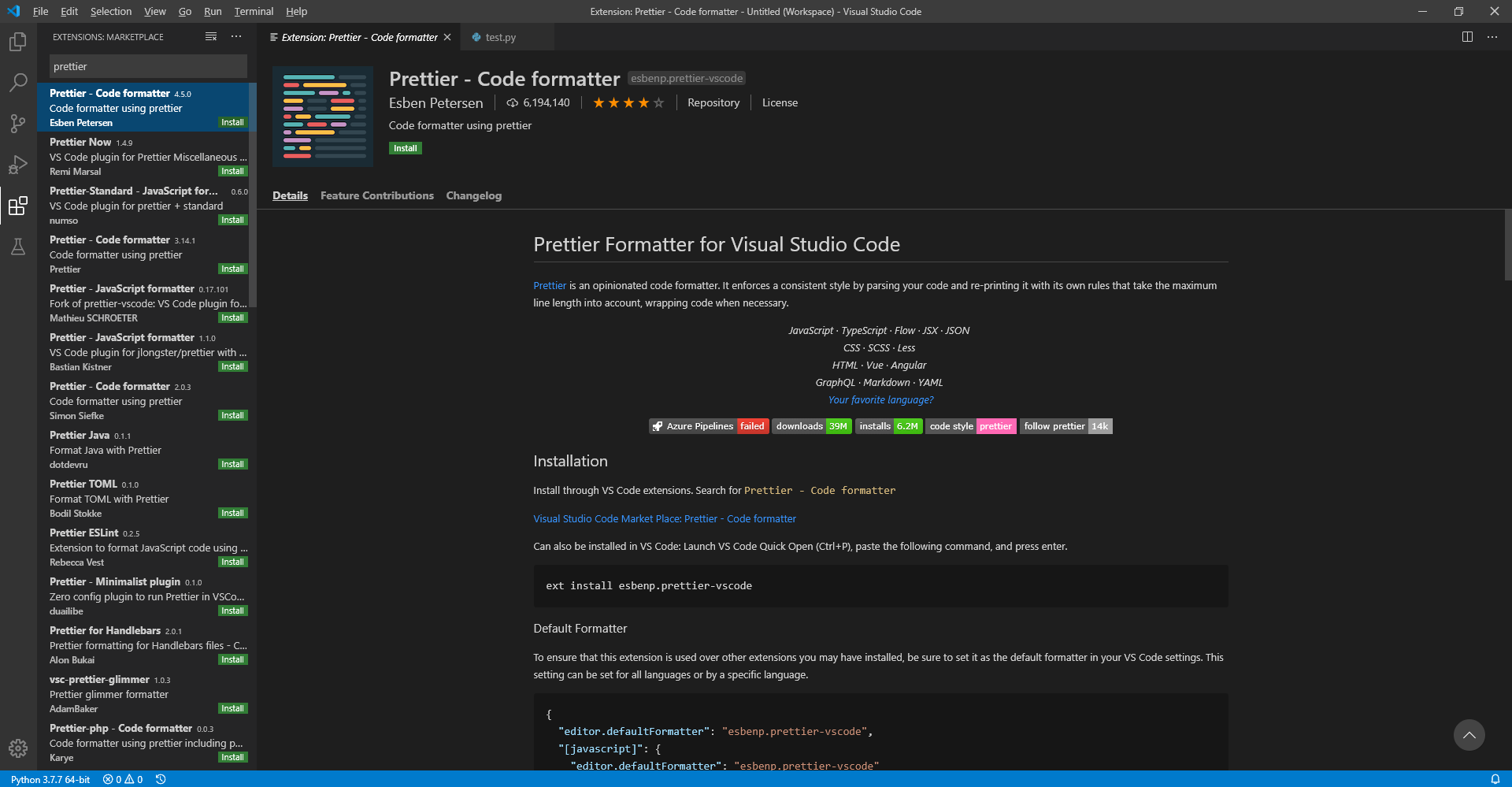
Task: Open Manage gear icon in activity bar
Action: click(17, 748)
